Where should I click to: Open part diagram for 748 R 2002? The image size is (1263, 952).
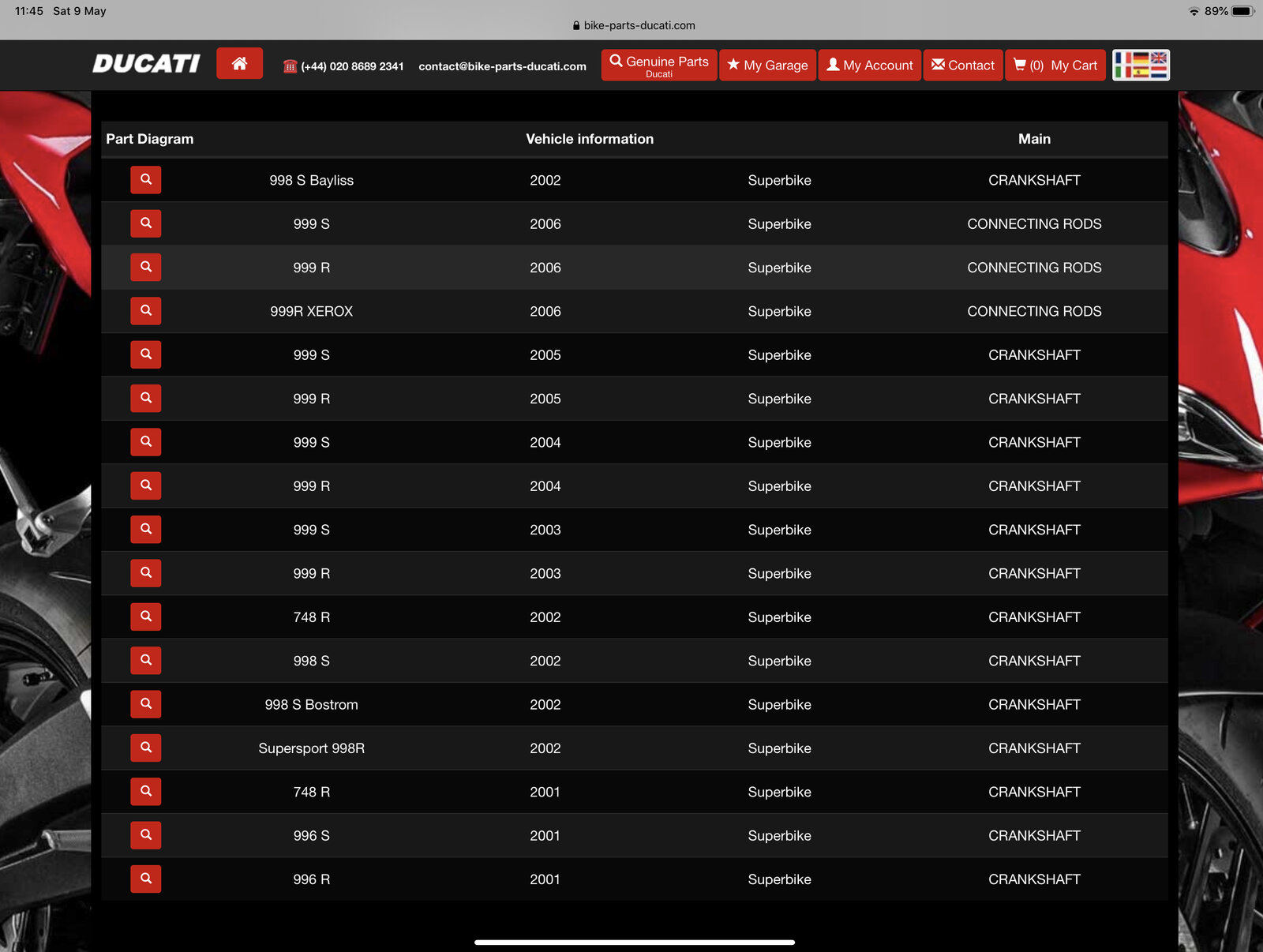click(146, 617)
